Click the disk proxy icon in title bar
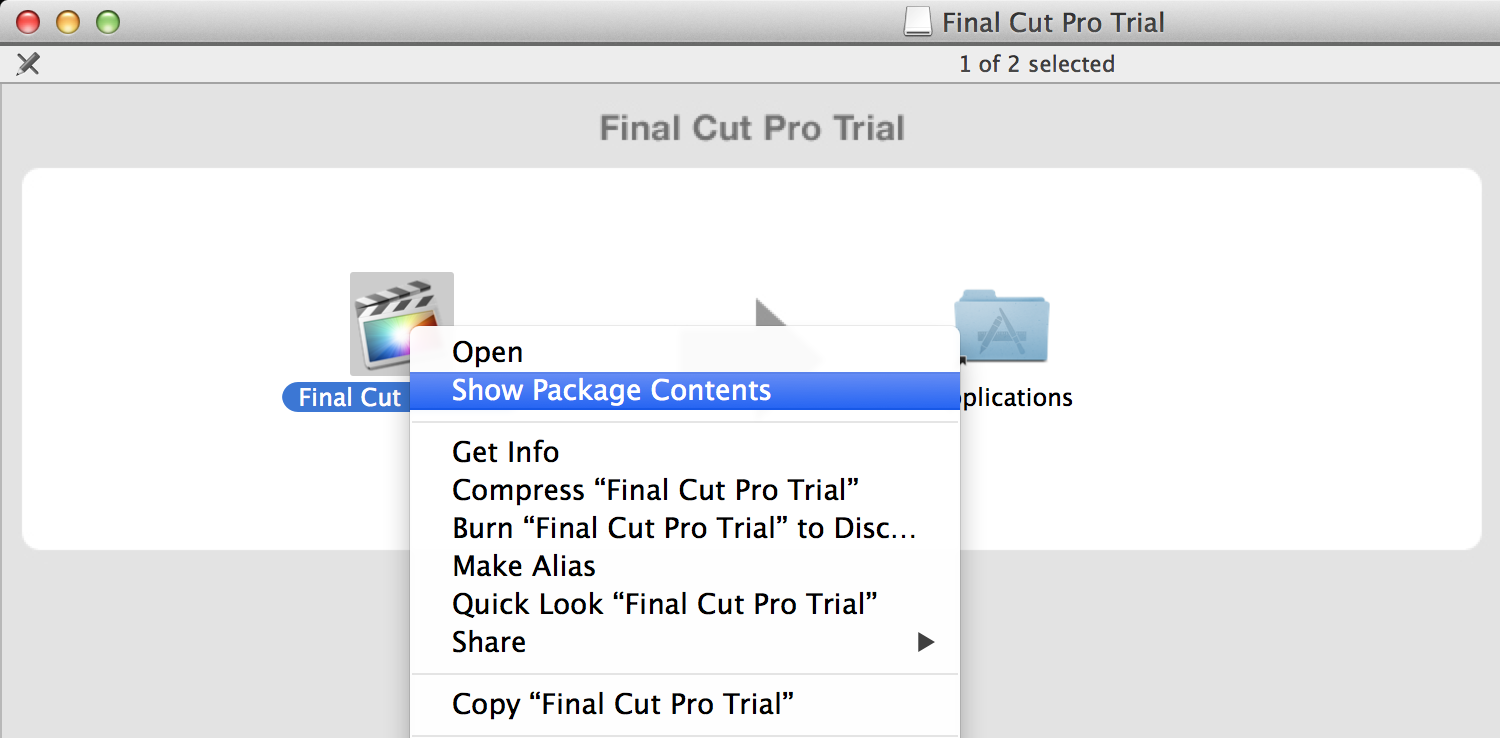The height and width of the screenshot is (738, 1500). [x=917, y=22]
